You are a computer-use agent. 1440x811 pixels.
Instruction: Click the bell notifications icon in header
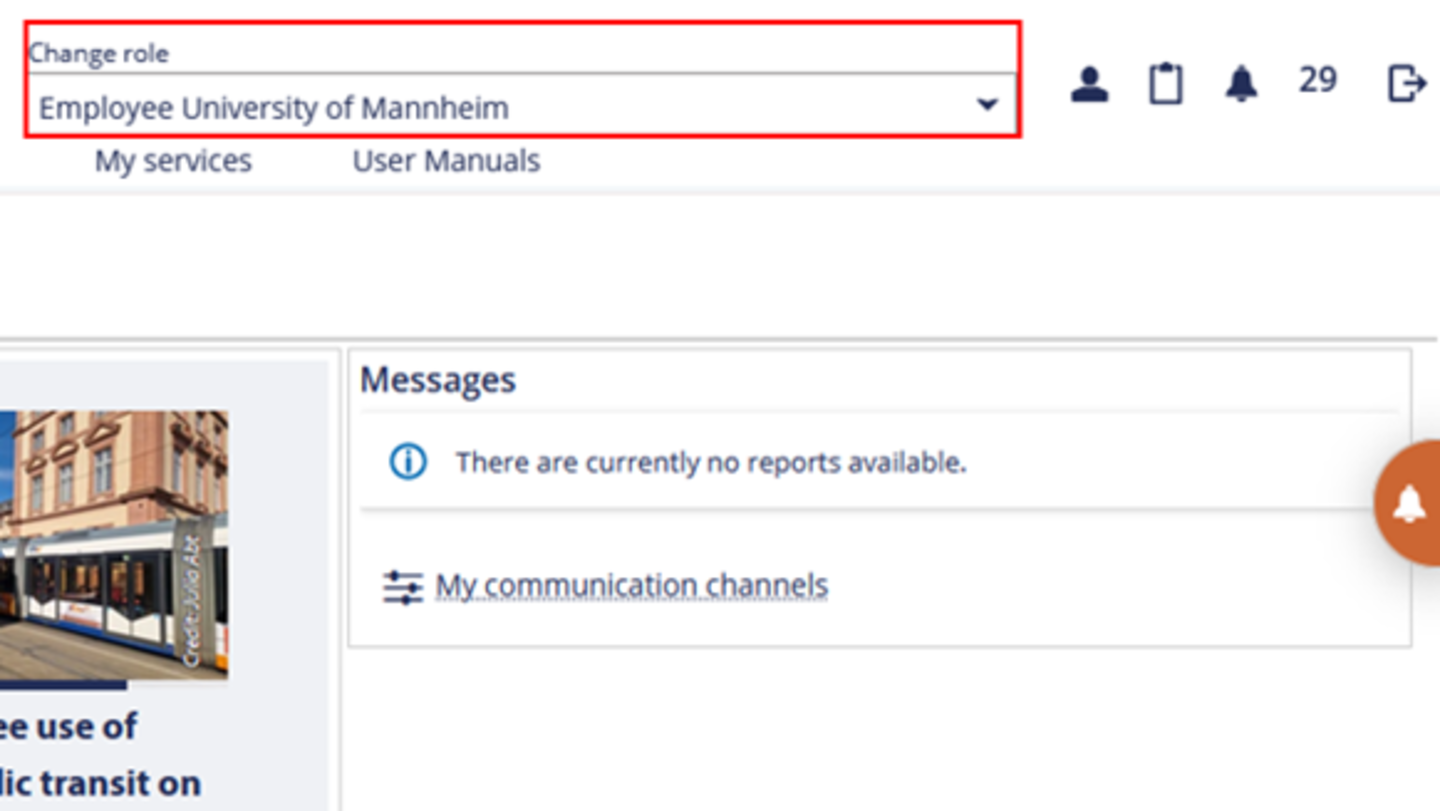pos(1241,83)
